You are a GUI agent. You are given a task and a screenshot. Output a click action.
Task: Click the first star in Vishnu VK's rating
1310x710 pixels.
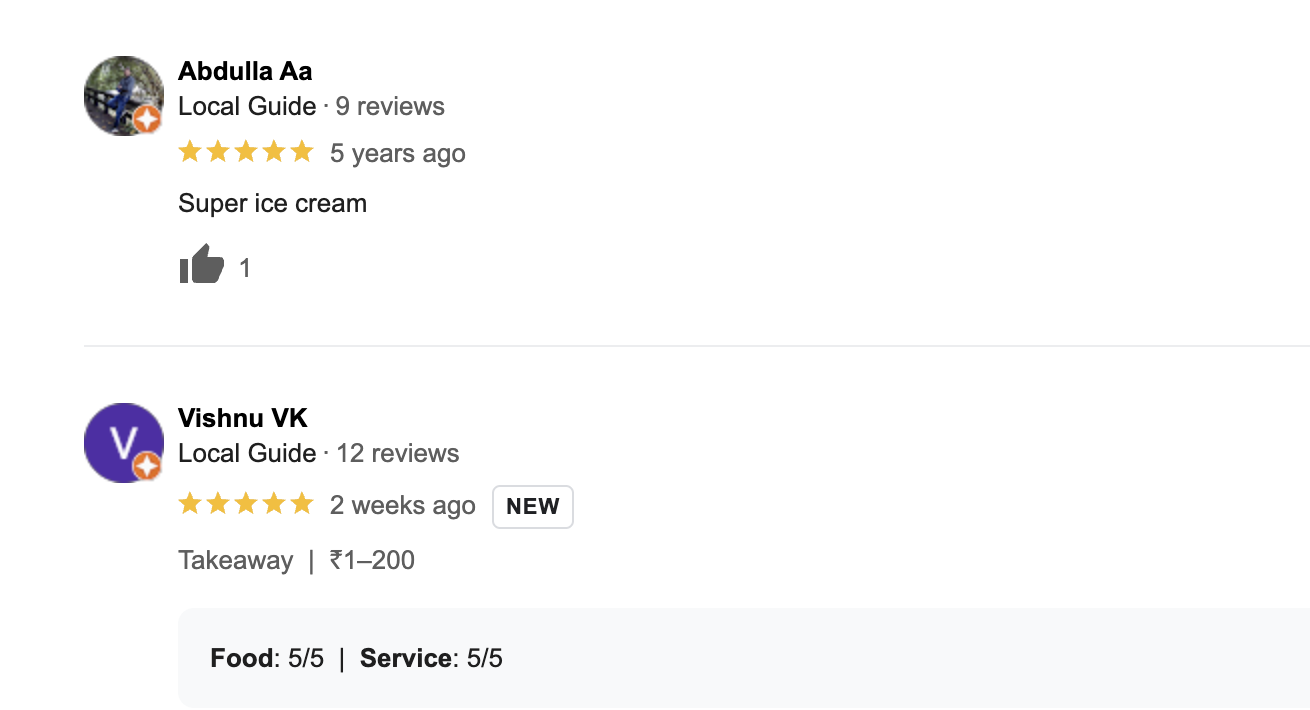click(x=190, y=504)
